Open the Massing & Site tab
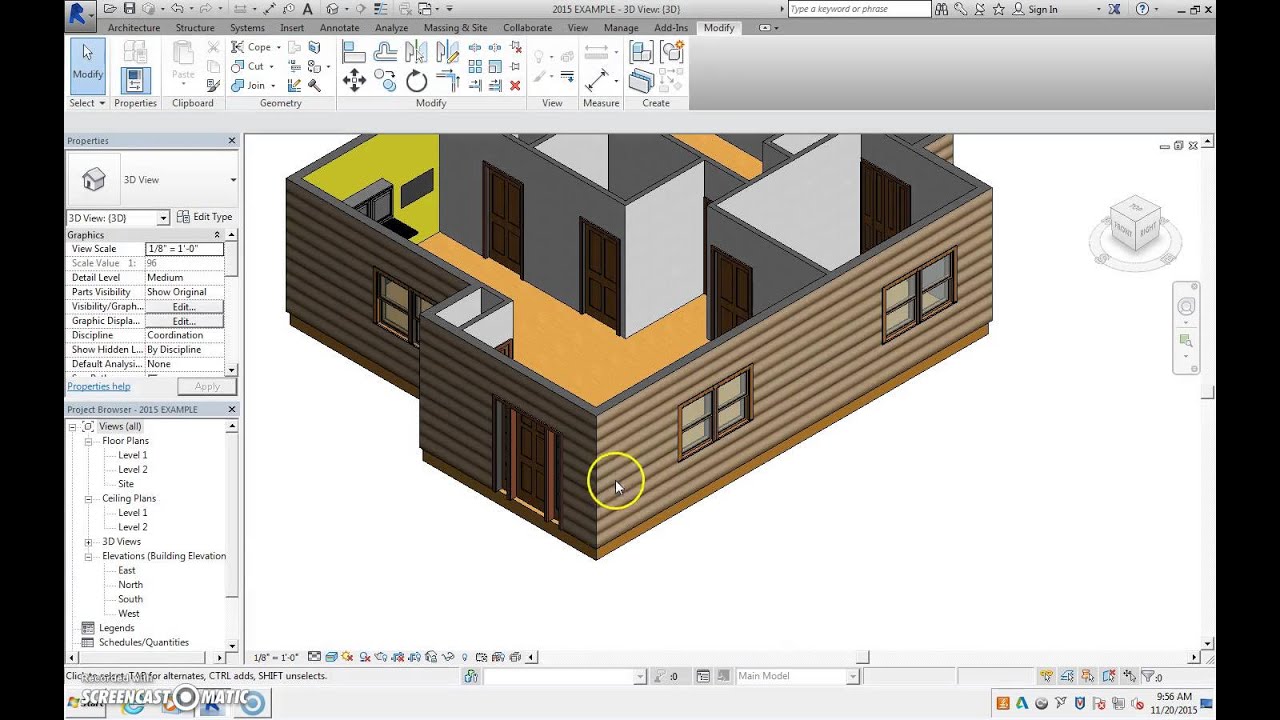1280x720 pixels. tap(455, 28)
